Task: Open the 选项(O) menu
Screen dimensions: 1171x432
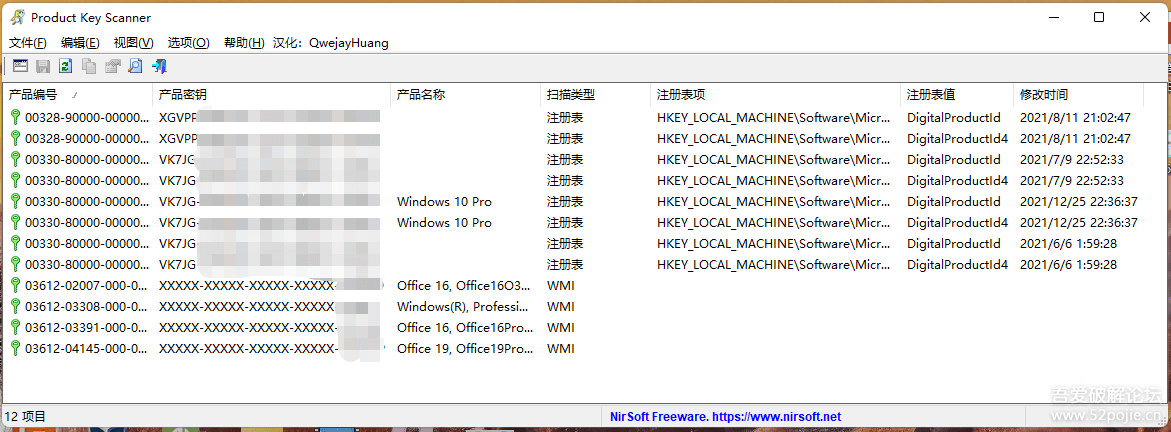Action: pos(188,43)
